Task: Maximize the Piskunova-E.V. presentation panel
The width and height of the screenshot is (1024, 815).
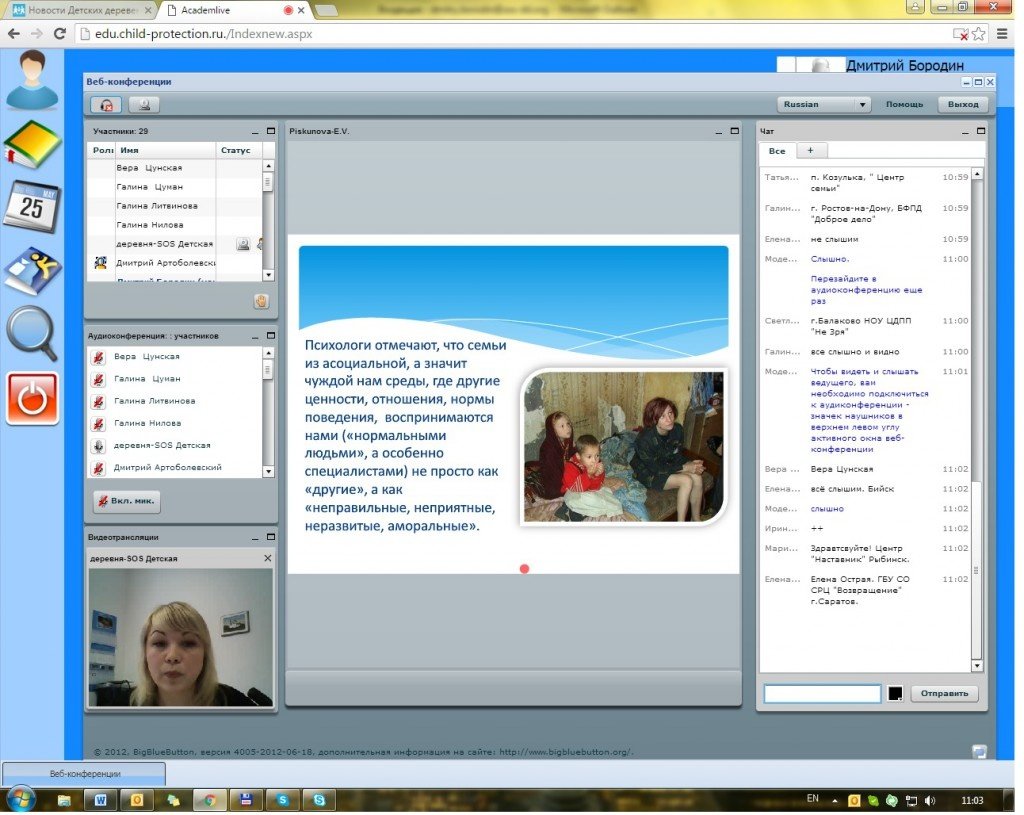Action: click(x=735, y=131)
